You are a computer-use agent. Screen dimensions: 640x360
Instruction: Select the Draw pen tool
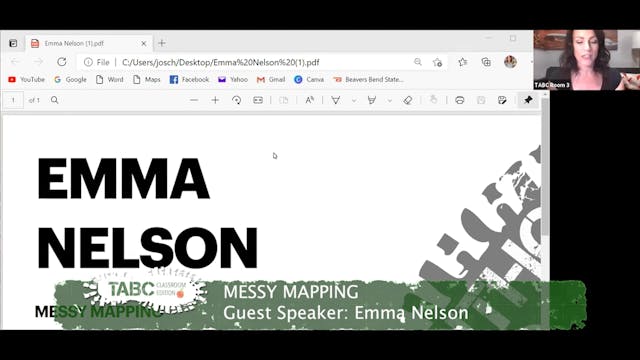(336, 100)
